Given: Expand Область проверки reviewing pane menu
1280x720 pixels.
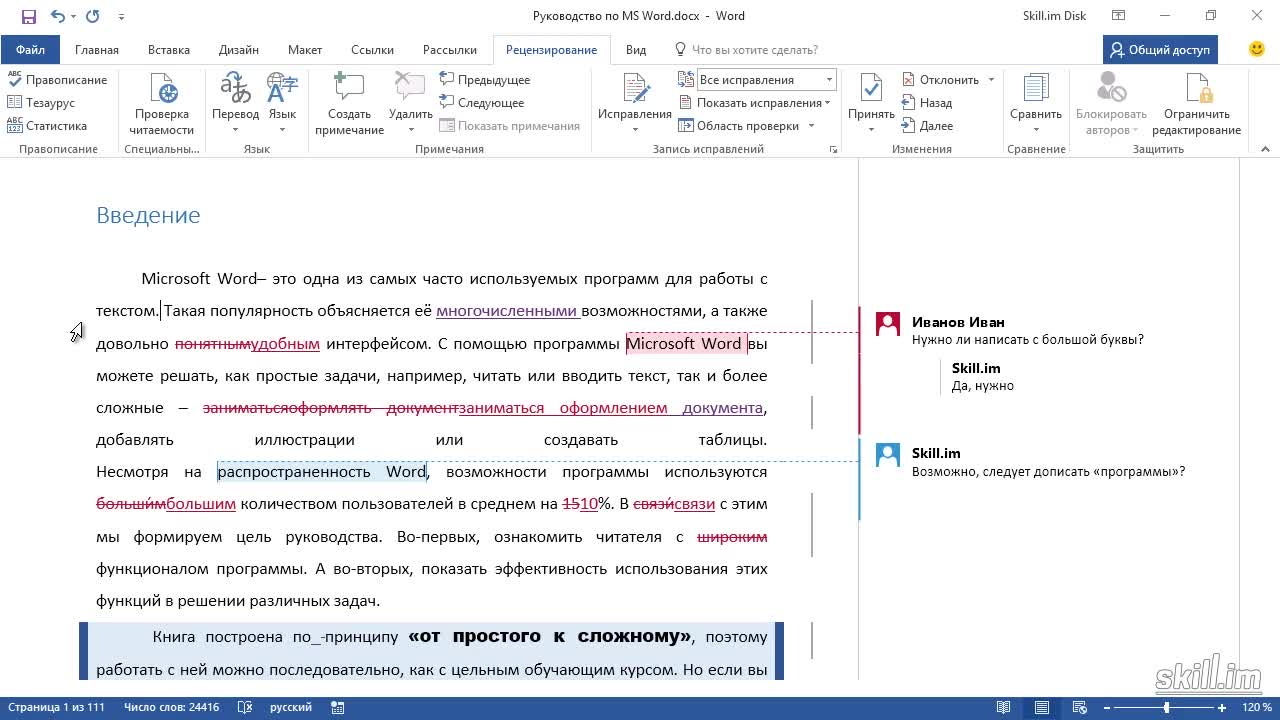Looking at the screenshot, I should click(747, 126).
